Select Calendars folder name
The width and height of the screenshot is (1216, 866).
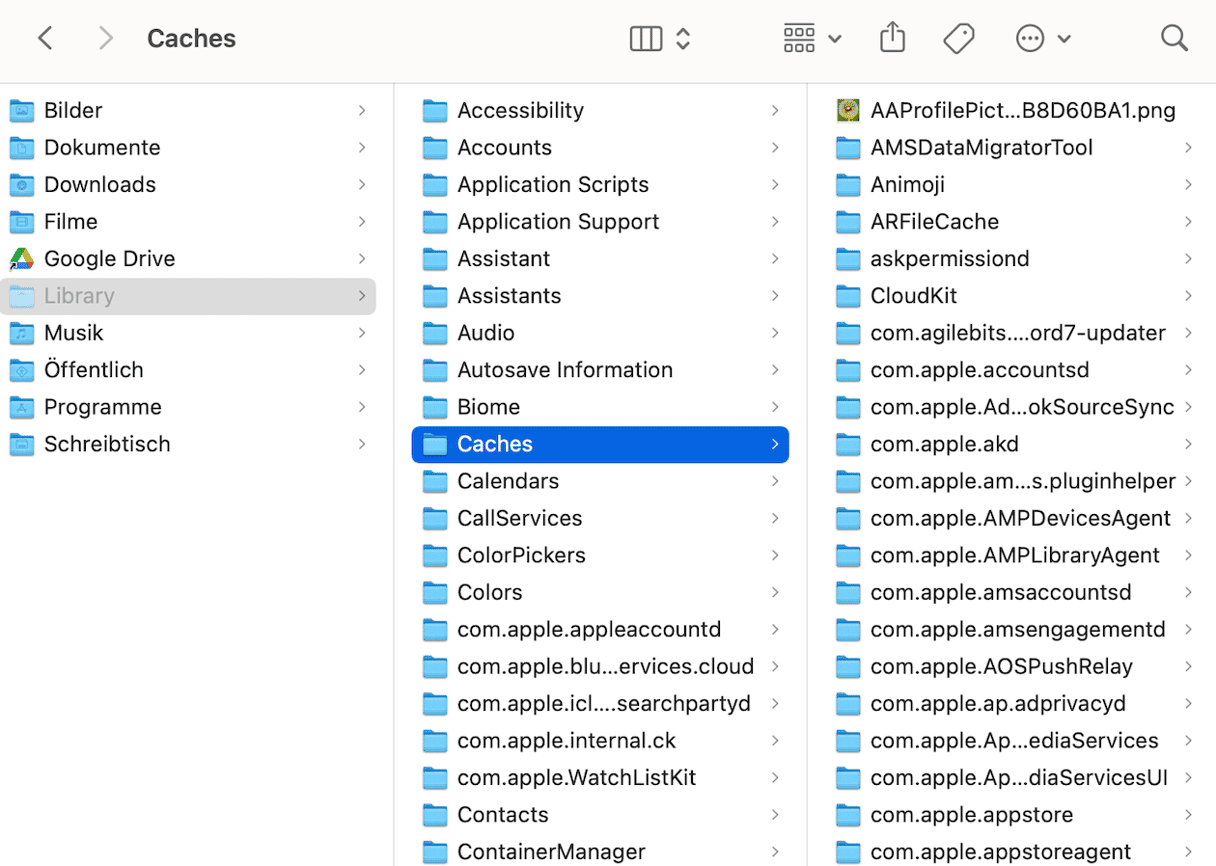(x=508, y=481)
